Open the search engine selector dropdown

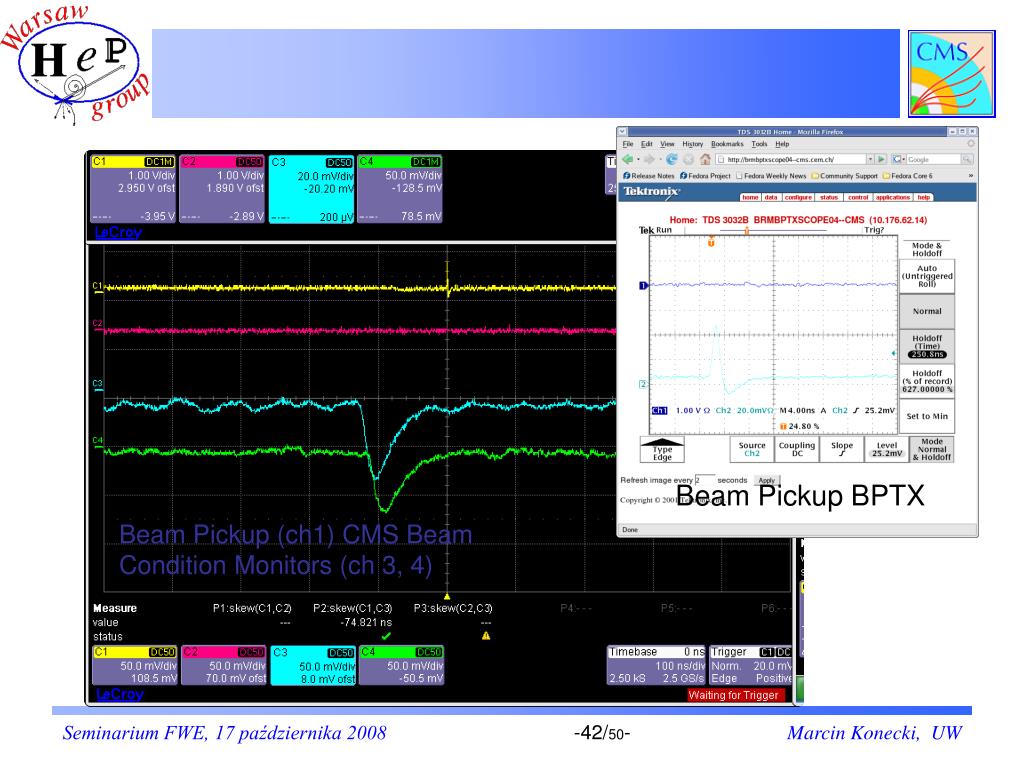point(899,159)
